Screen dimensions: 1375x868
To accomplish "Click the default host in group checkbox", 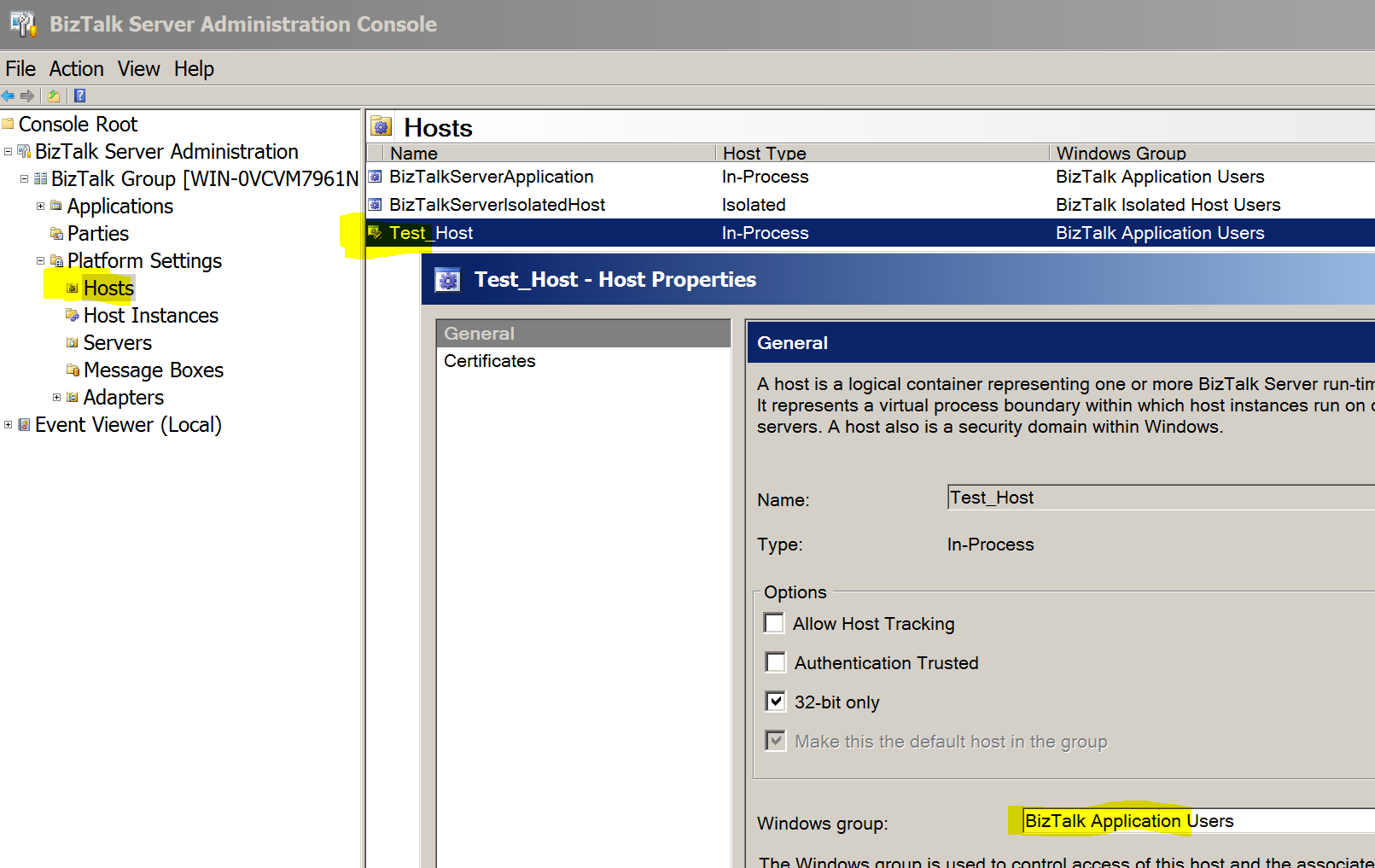I will click(775, 741).
